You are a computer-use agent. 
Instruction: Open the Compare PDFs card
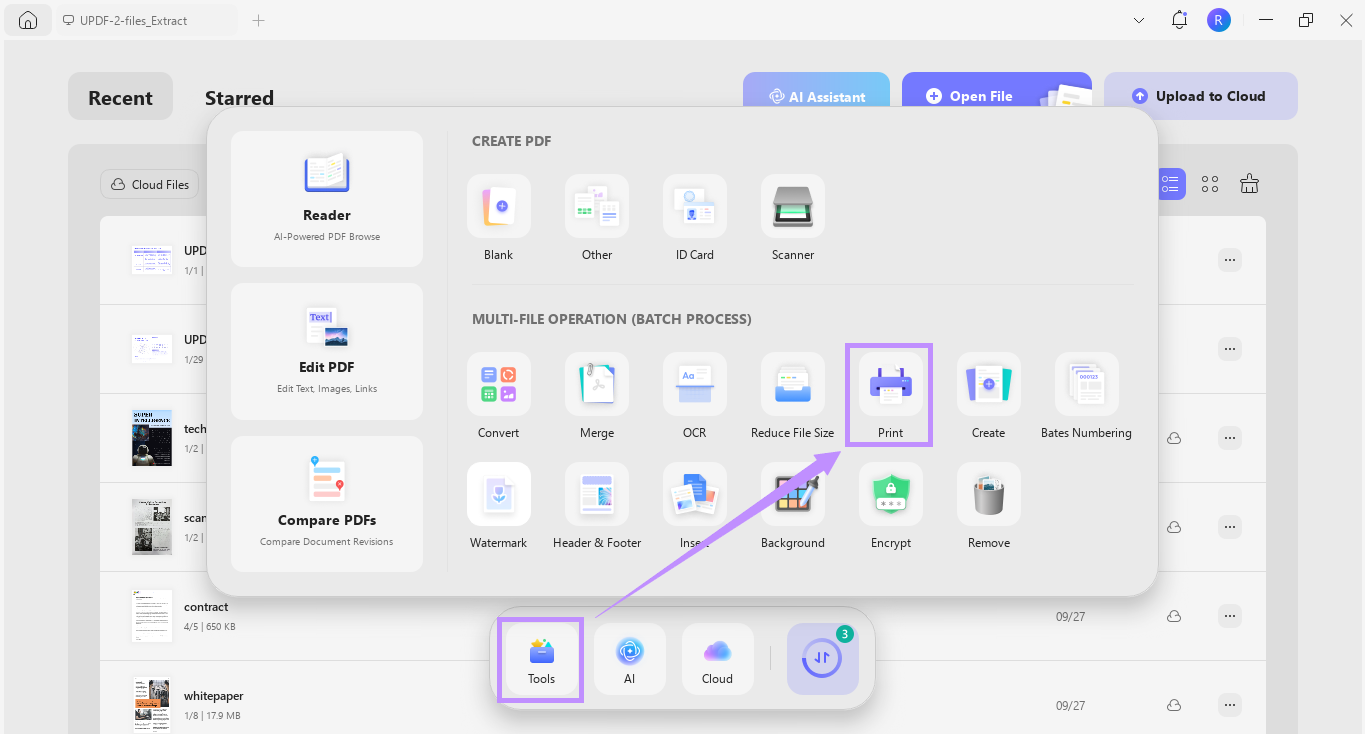pyautogui.click(x=327, y=504)
